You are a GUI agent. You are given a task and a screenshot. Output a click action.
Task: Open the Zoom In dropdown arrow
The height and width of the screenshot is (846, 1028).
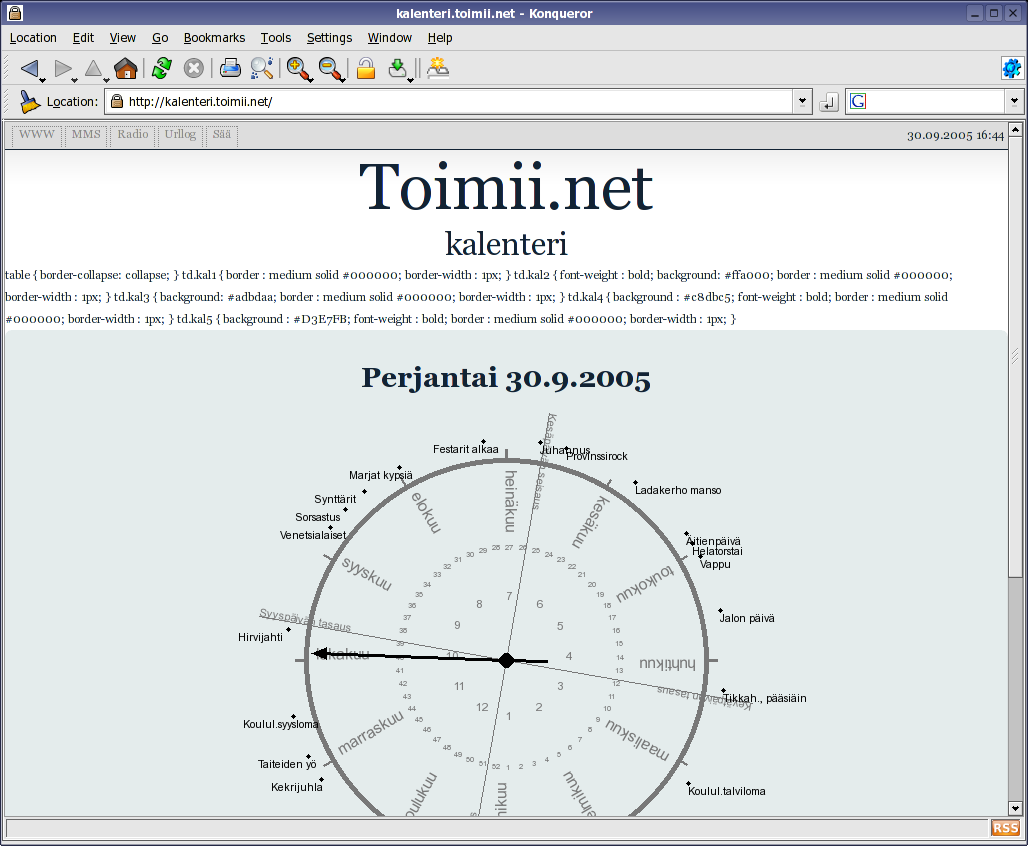pos(310,79)
